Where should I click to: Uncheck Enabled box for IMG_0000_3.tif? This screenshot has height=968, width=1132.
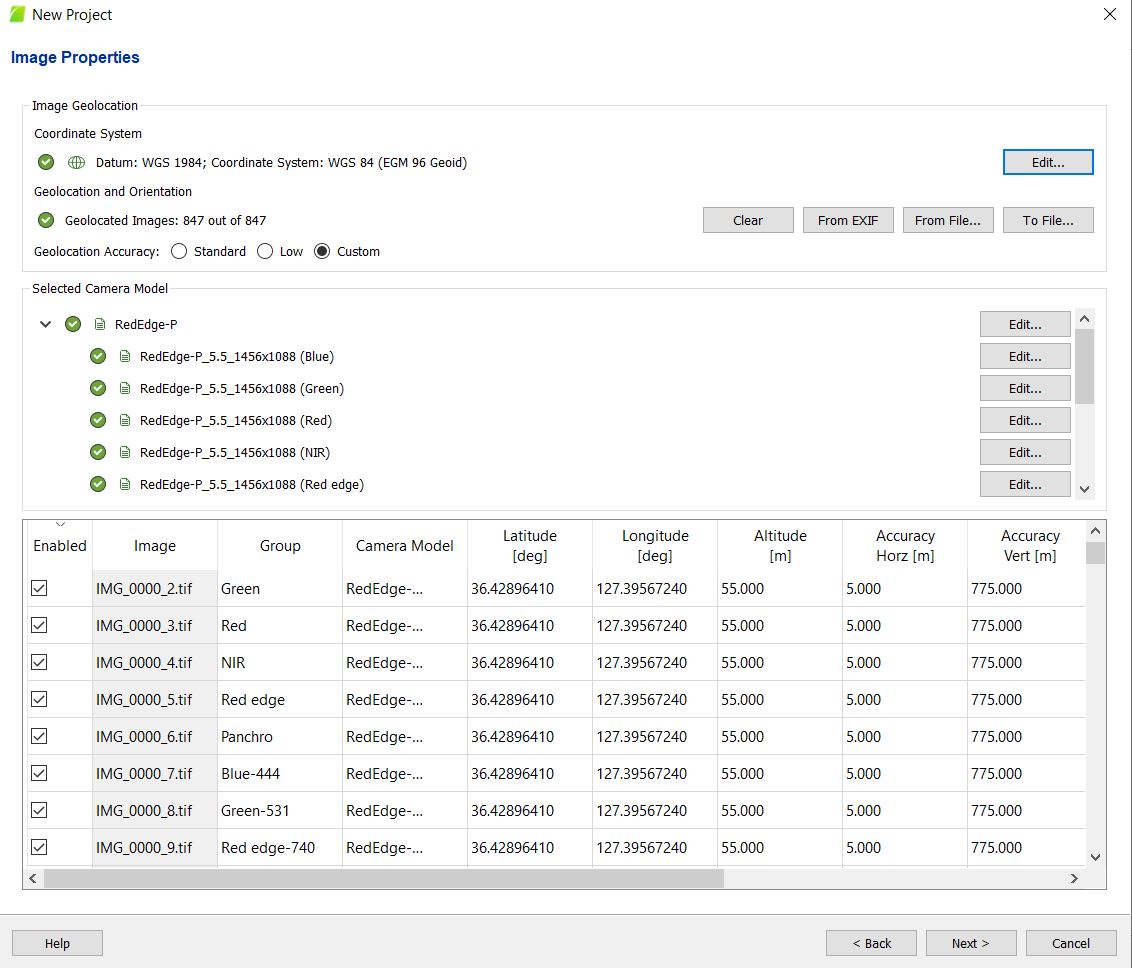pos(39,625)
